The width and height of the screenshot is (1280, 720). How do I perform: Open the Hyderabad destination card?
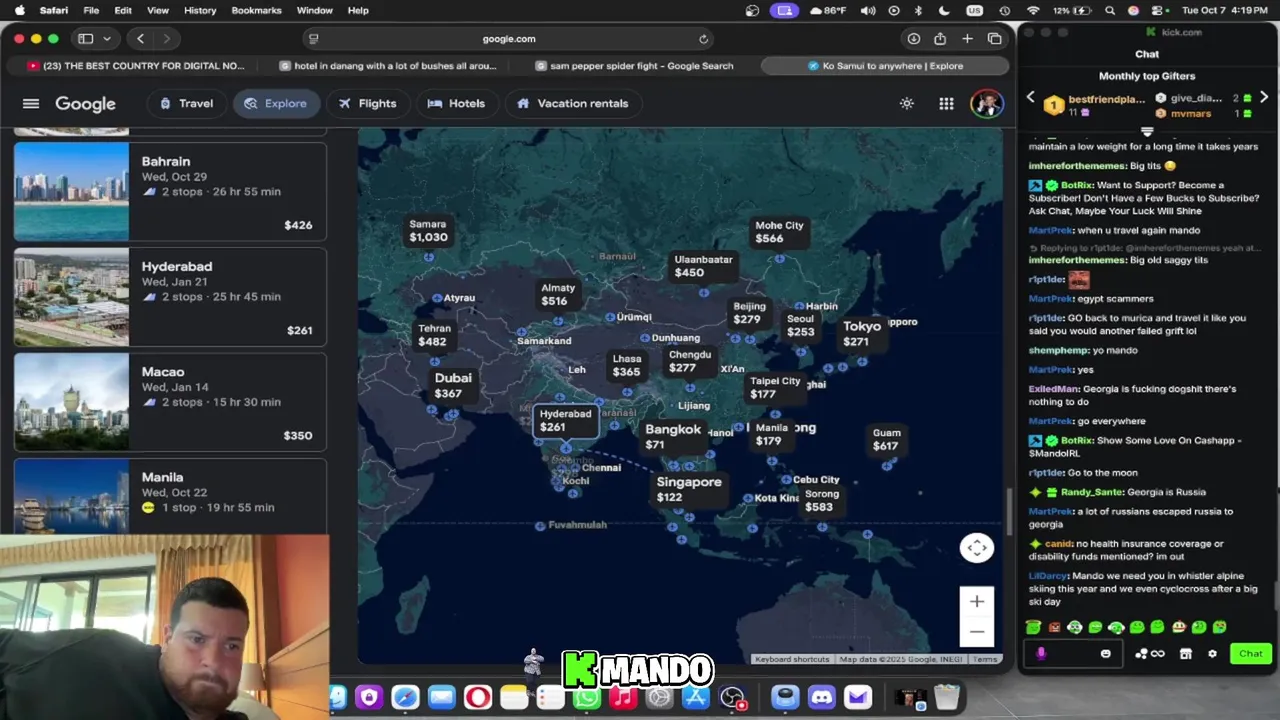[170, 297]
